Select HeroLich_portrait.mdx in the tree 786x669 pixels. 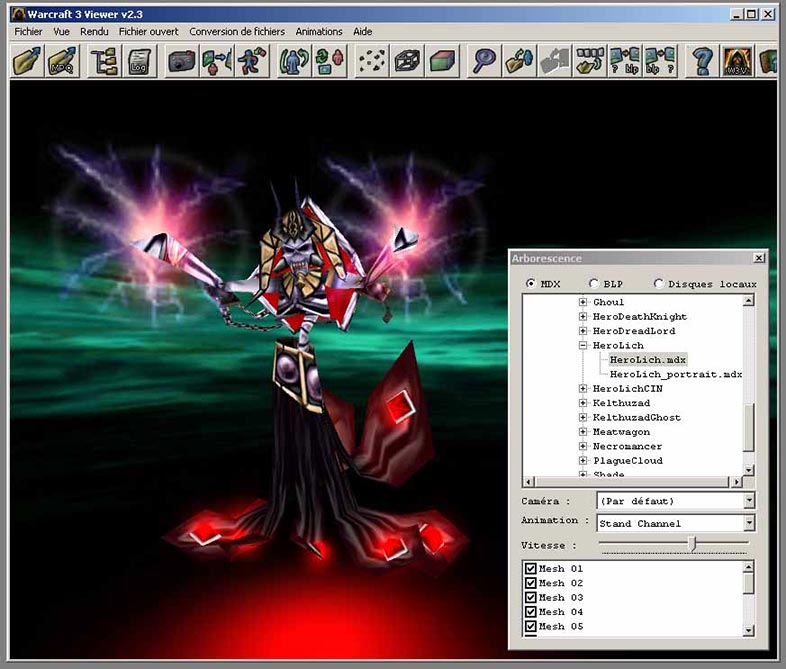pyautogui.click(x=676, y=374)
